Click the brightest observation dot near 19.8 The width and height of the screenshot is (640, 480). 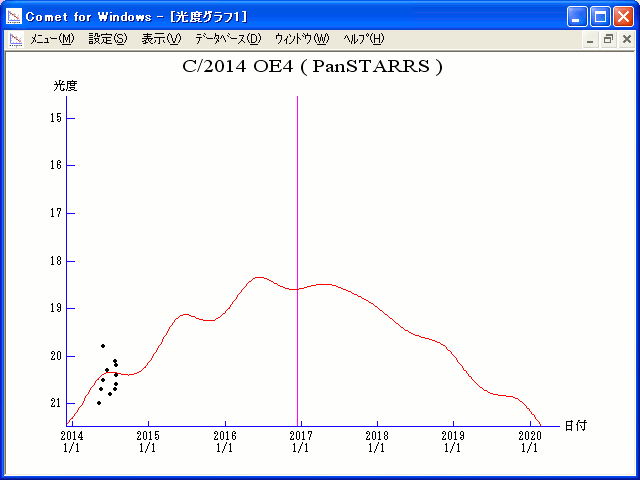click(x=103, y=346)
